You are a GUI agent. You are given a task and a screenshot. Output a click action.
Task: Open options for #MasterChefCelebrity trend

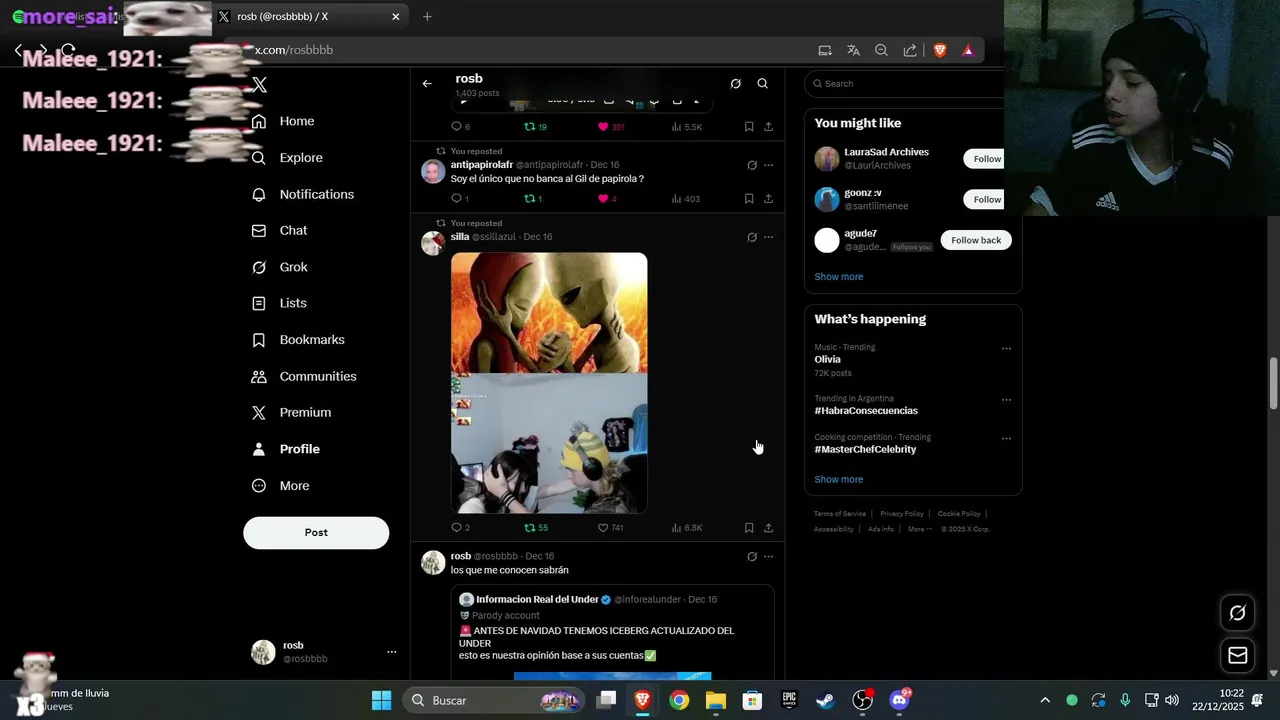(1006, 438)
